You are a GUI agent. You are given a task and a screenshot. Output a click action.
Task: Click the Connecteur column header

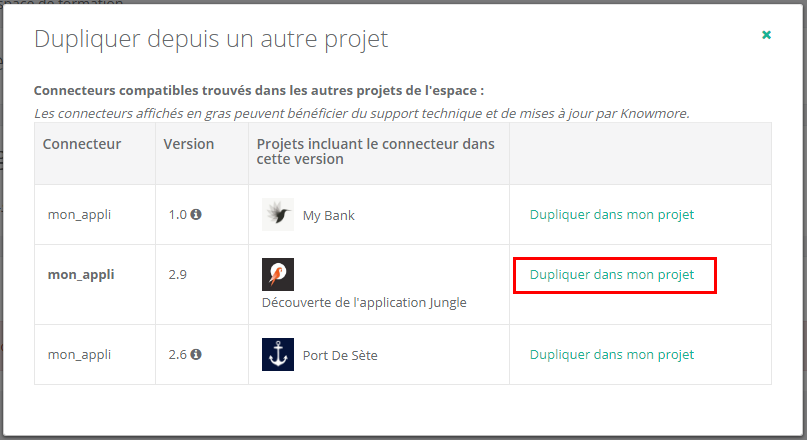[x=82, y=144]
